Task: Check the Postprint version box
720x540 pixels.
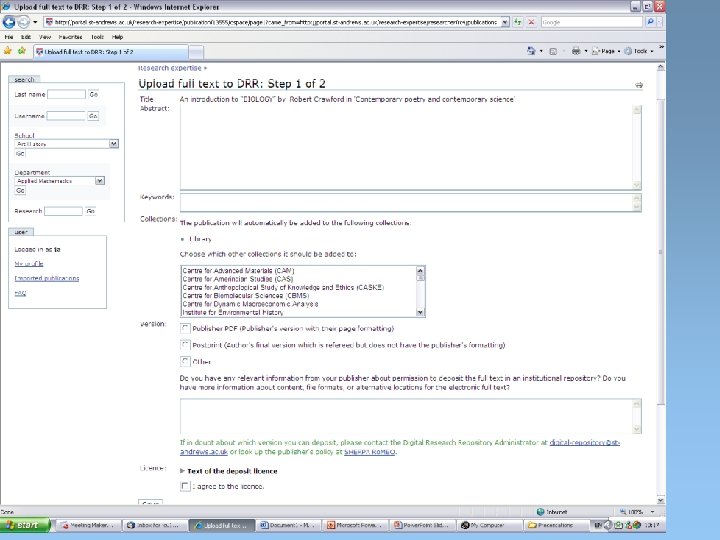Action: coord(185,345)
